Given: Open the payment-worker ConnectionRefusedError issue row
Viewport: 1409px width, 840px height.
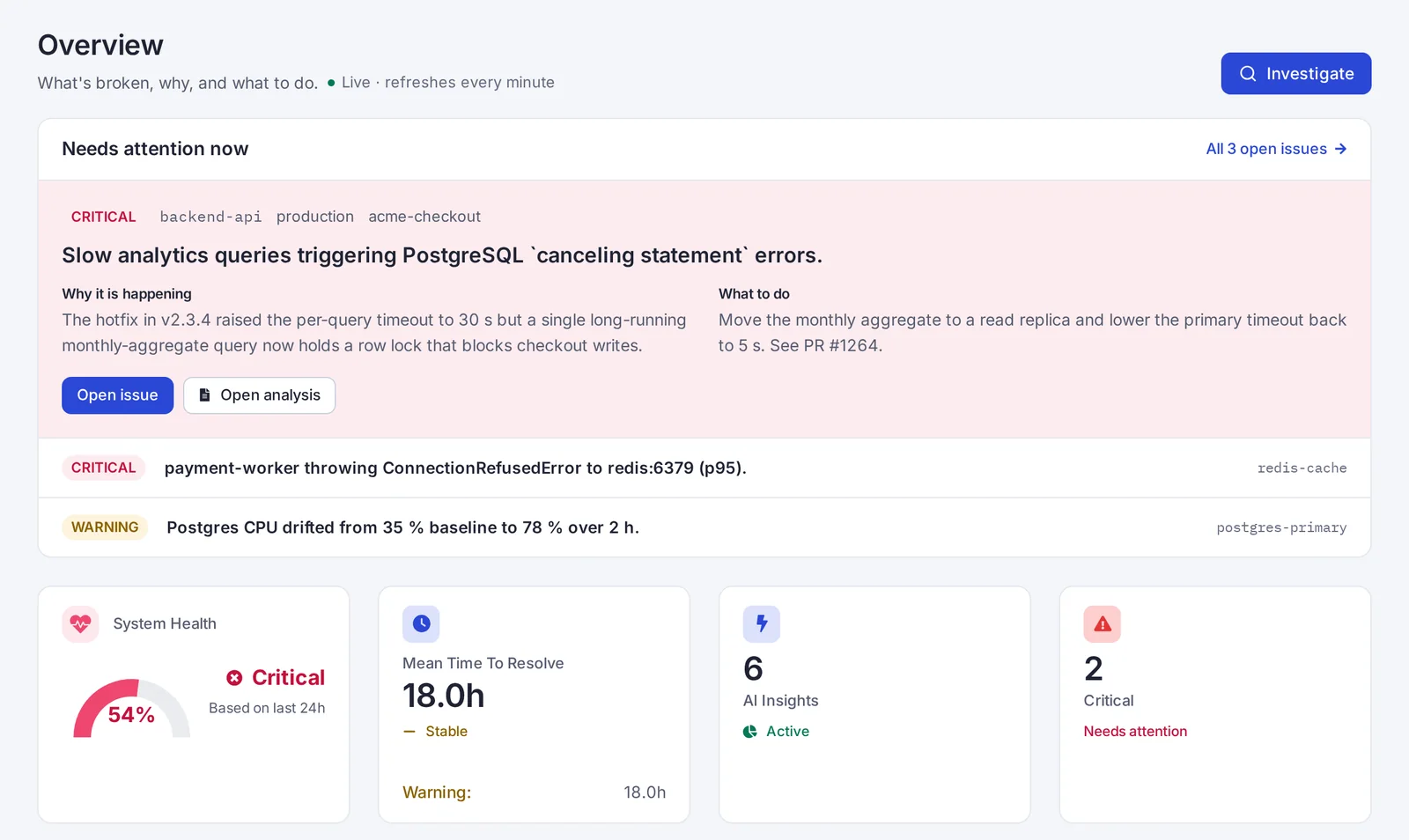Looking at the screenshot, I should point(704,468).
